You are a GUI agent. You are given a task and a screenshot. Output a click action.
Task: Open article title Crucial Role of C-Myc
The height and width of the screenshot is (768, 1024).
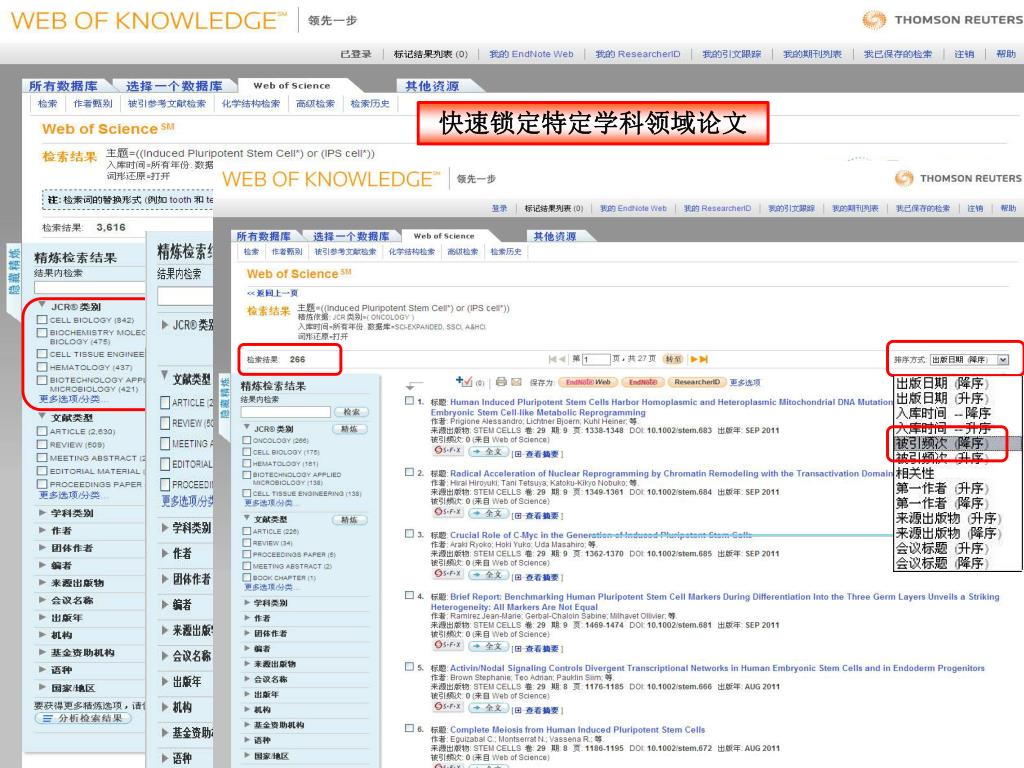coord(601,534)
